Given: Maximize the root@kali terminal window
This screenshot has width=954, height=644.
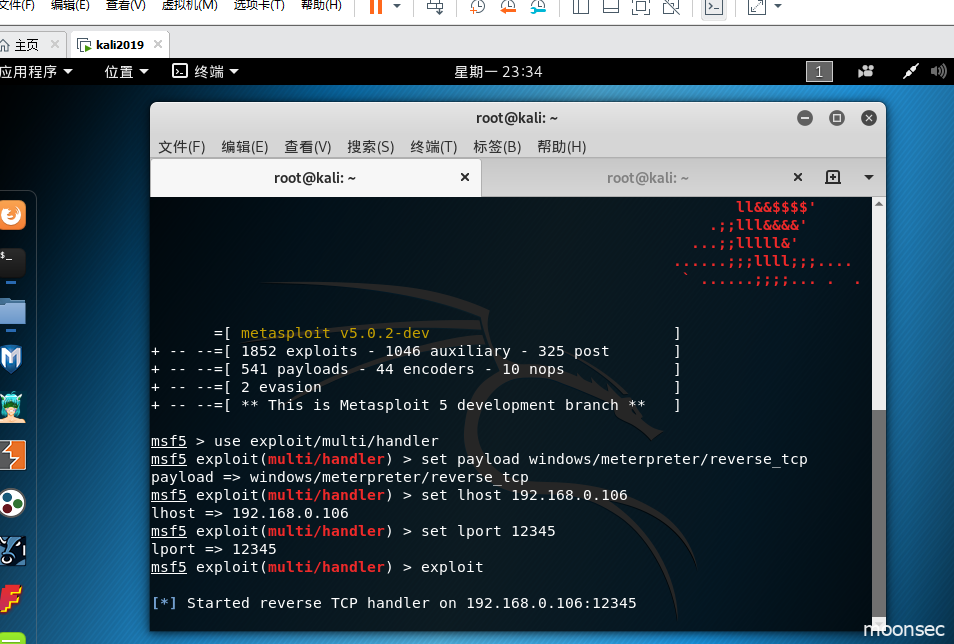Looking at the screenshot, I should pyautogui.click(x=837, y=118).
